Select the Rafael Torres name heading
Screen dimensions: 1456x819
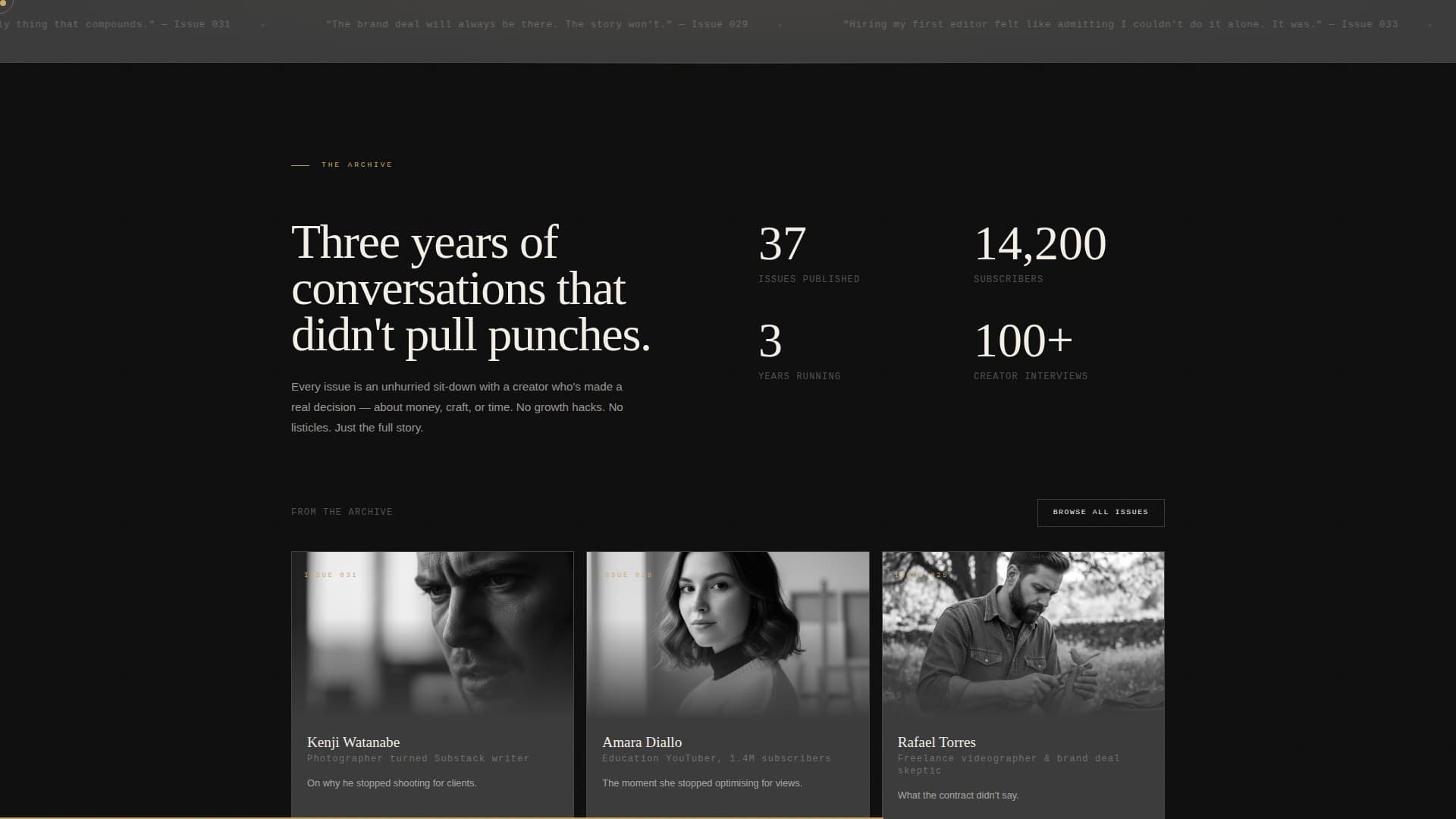pyautogui.click(x=937, y=742)
